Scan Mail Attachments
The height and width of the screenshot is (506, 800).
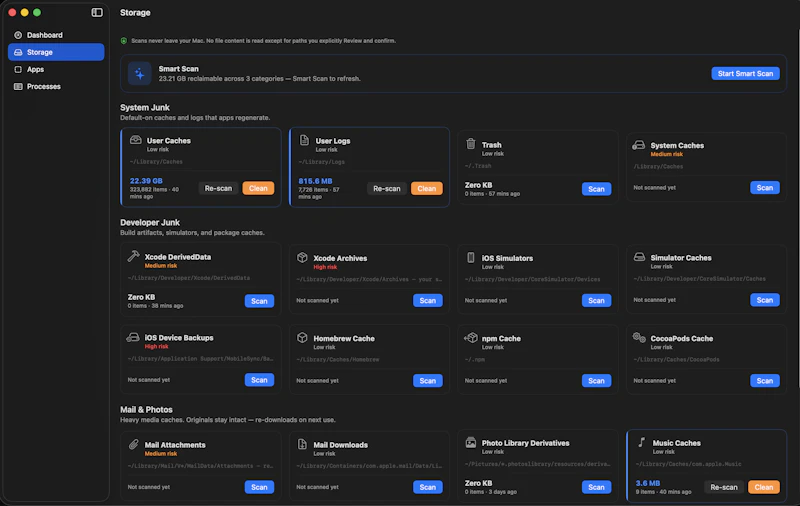[259, 487]
